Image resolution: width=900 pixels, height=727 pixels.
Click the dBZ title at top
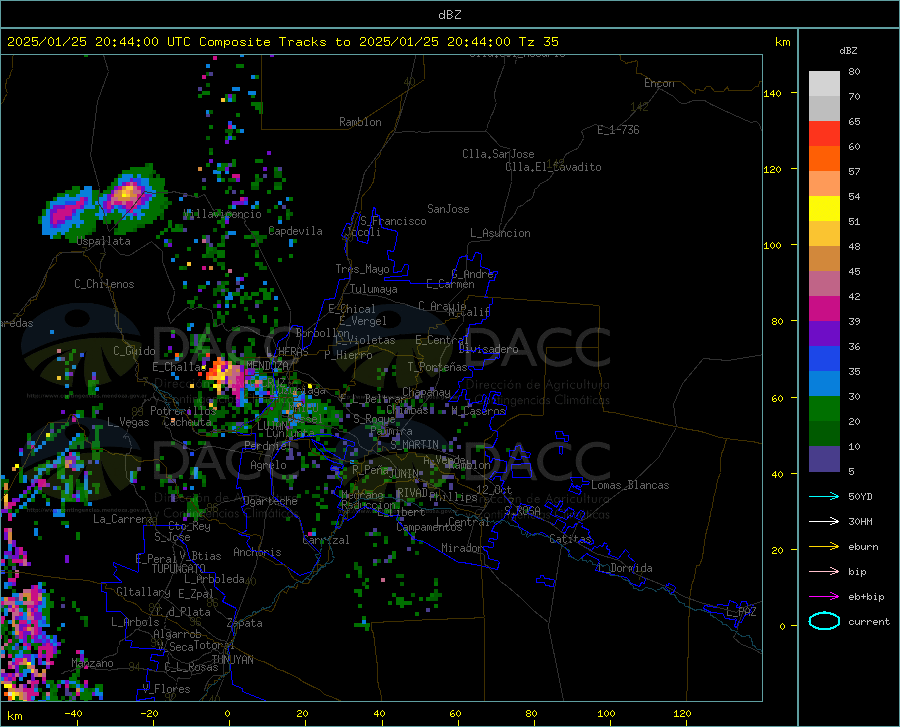click(449, 15)
